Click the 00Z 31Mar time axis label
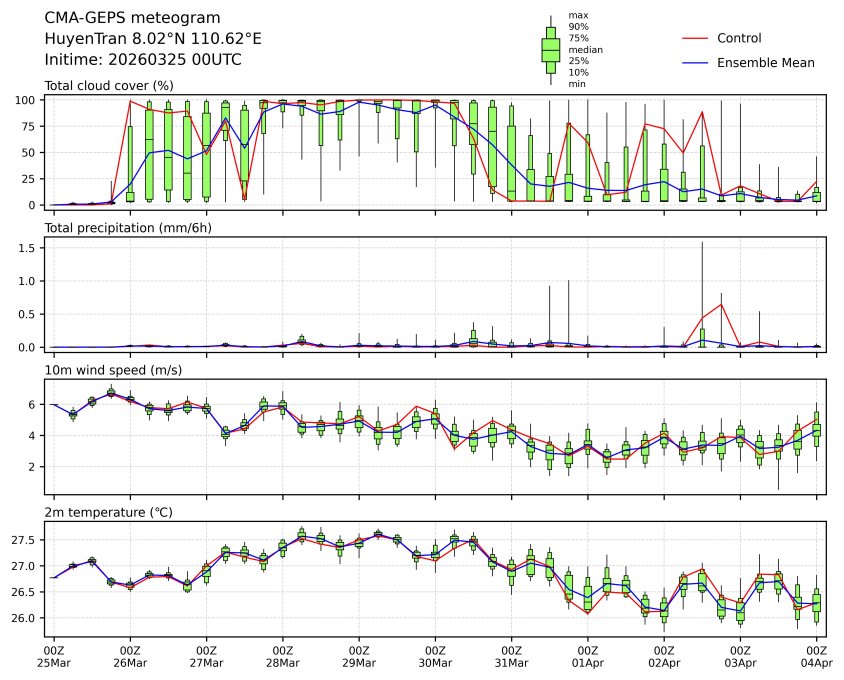844x680 pixels. (x=511, y=656)
